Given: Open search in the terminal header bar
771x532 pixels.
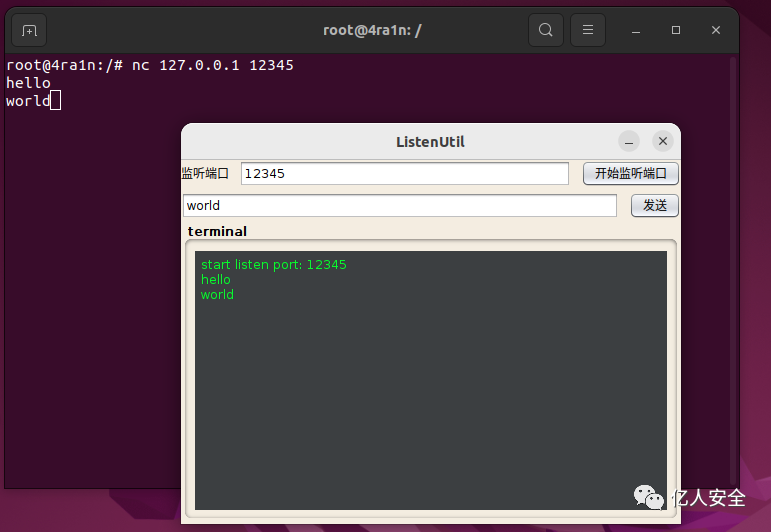Looking at the screenshot, I should coord(545,30).
